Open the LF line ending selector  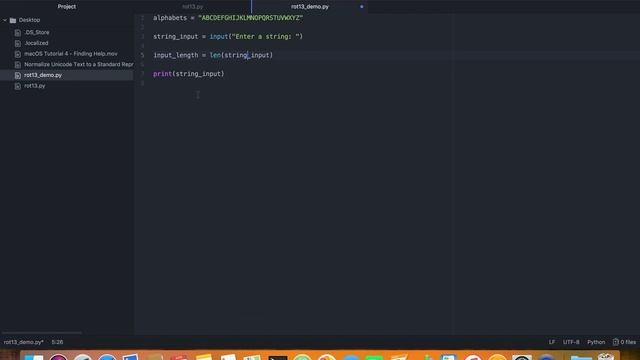pos(552,342)
